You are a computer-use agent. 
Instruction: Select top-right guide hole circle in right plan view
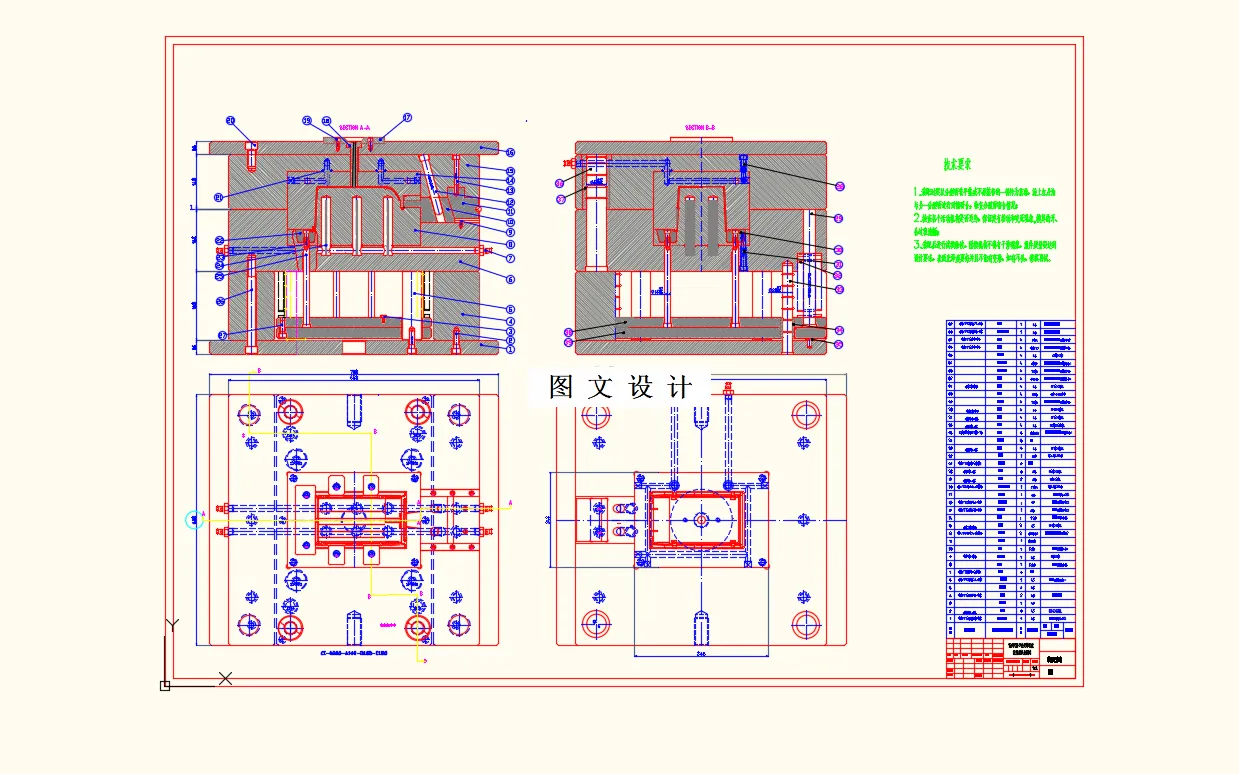806,414
